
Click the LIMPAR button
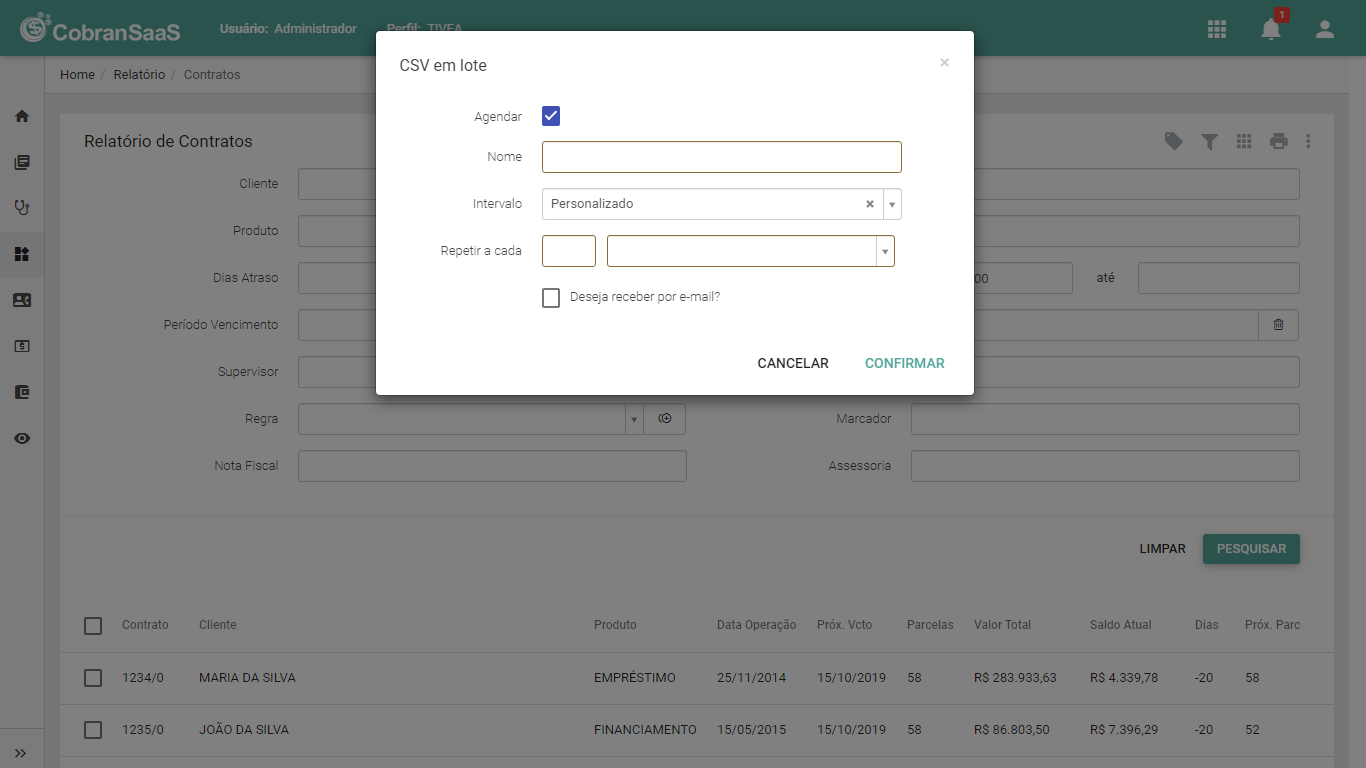[x=1163, y=549]
